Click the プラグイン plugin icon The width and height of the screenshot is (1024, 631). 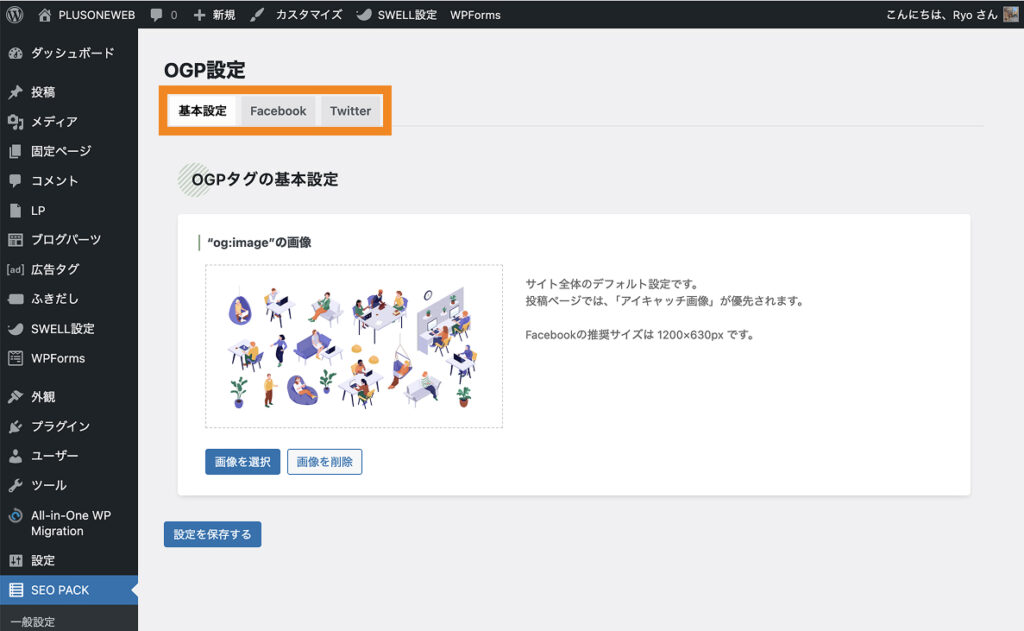point(15,426)
